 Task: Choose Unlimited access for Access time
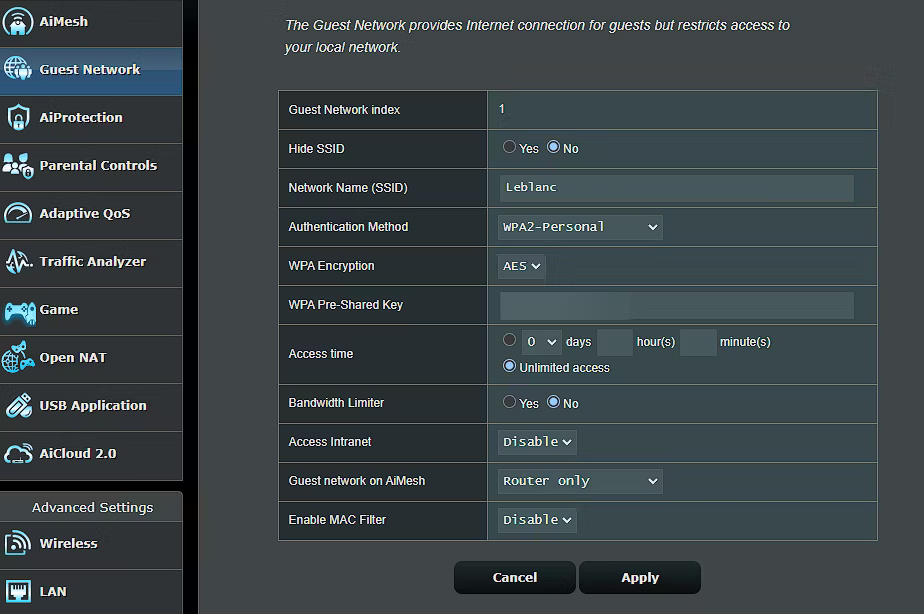click(x=510, y=367)
